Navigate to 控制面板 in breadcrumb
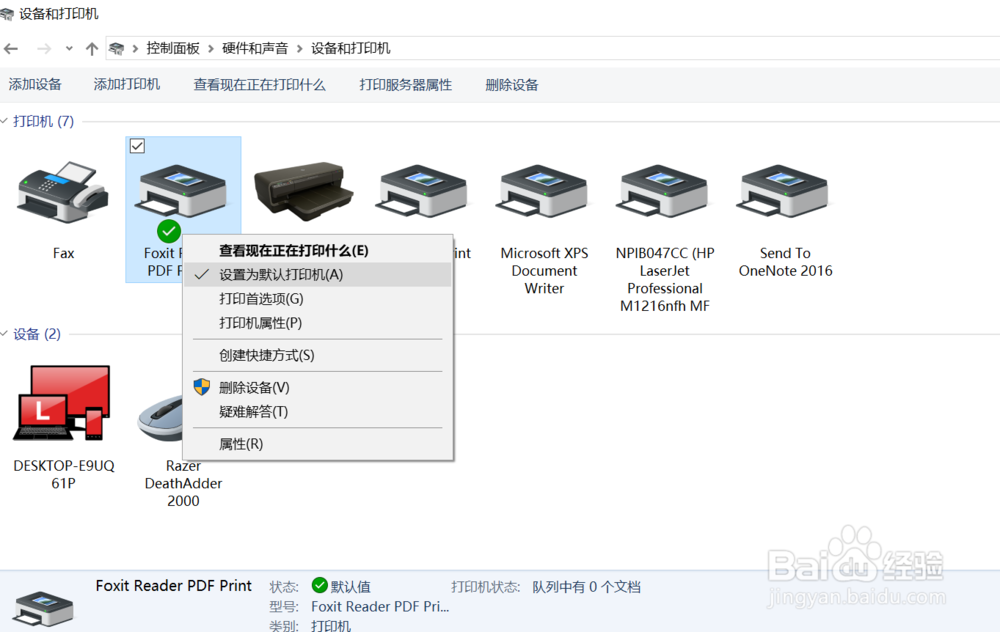The width and height of the screenshot is (1000, 632). [173, 48]
